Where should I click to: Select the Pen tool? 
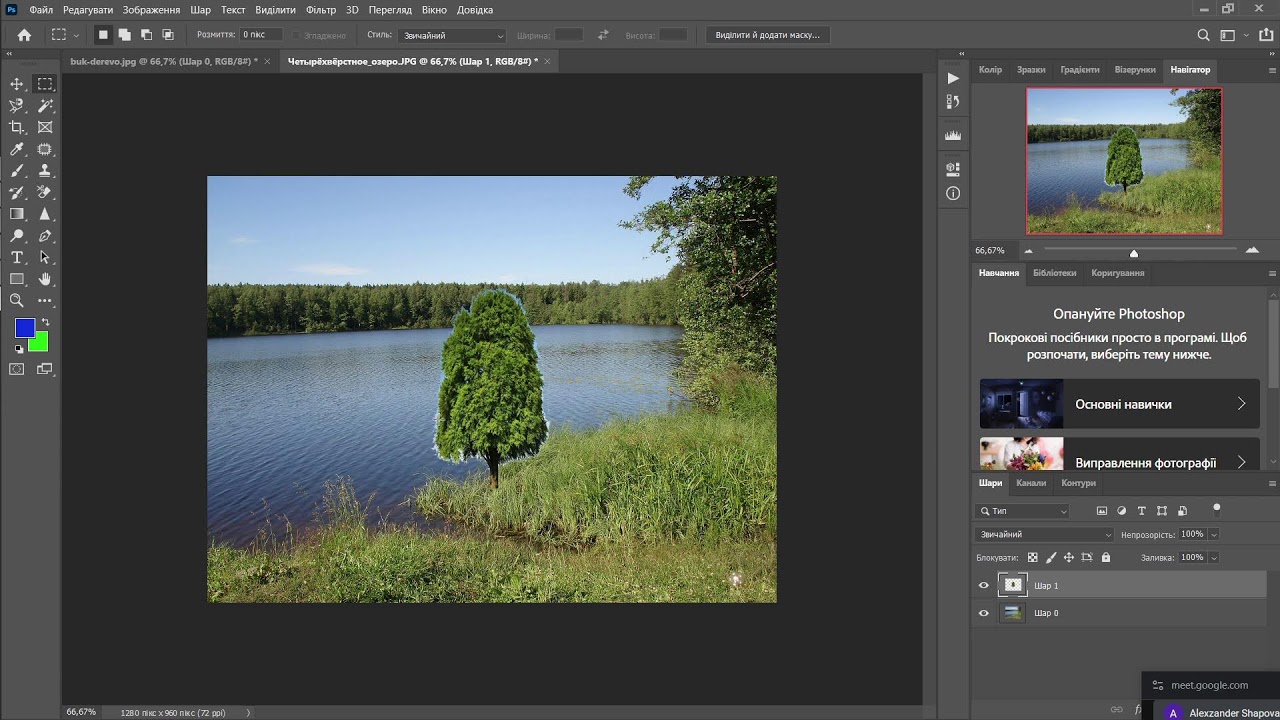(45, 236)
